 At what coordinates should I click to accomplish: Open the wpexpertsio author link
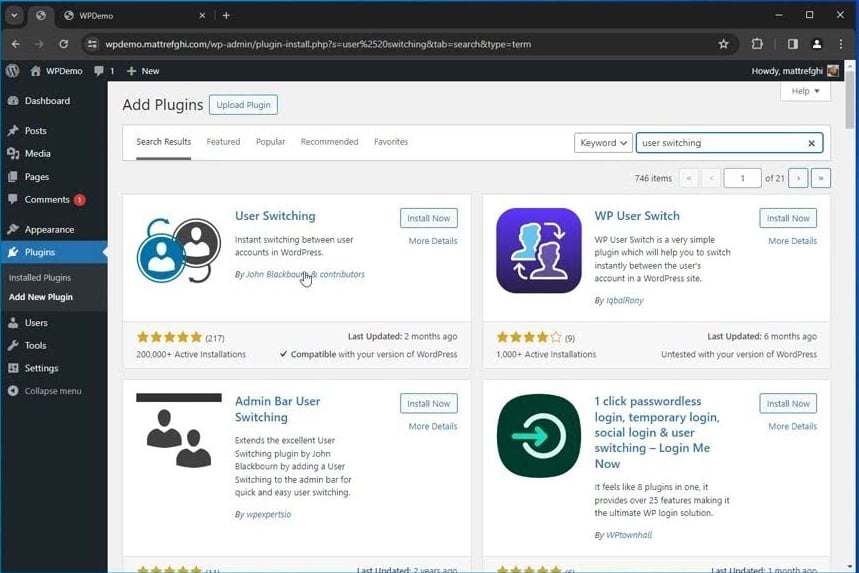click(x=268, y=514)
